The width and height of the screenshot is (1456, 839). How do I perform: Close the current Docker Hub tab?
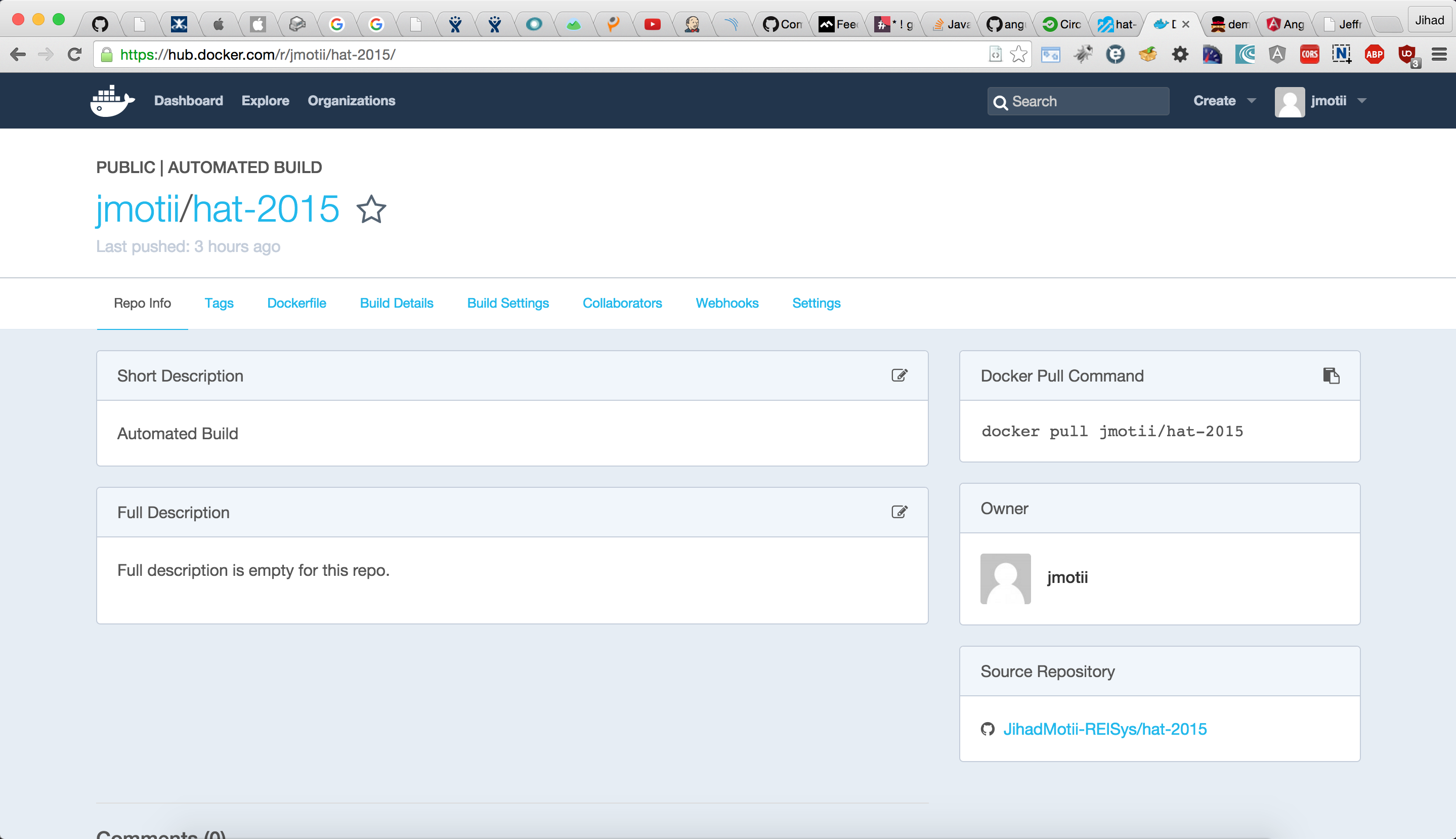[1186, 24]
